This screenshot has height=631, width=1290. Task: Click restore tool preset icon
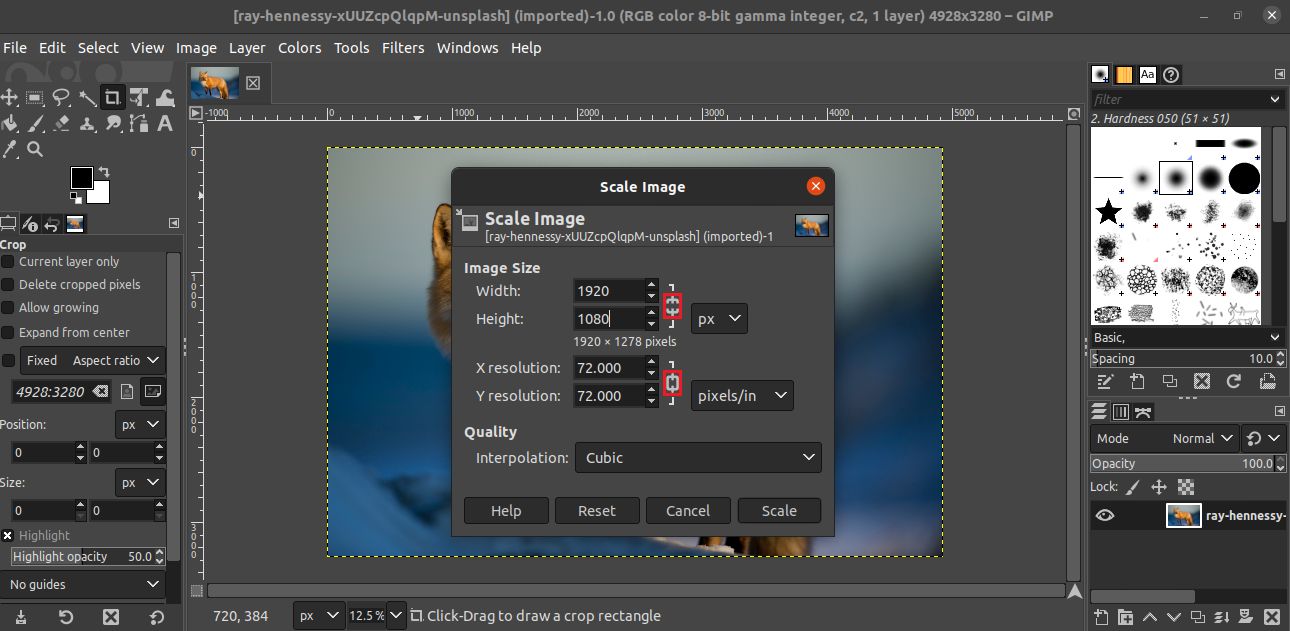[x=65, y=617]
